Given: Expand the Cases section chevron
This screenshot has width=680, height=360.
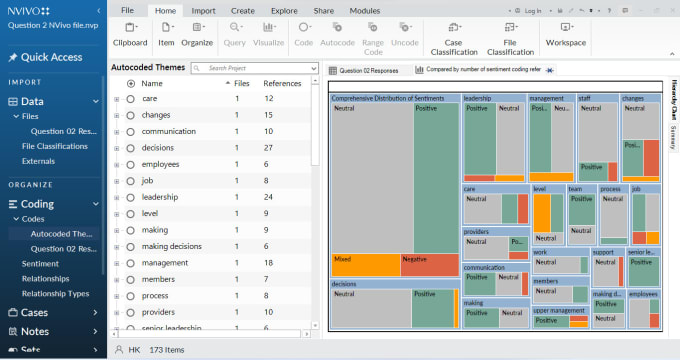Looking at the screenshot, I should 95,312.
